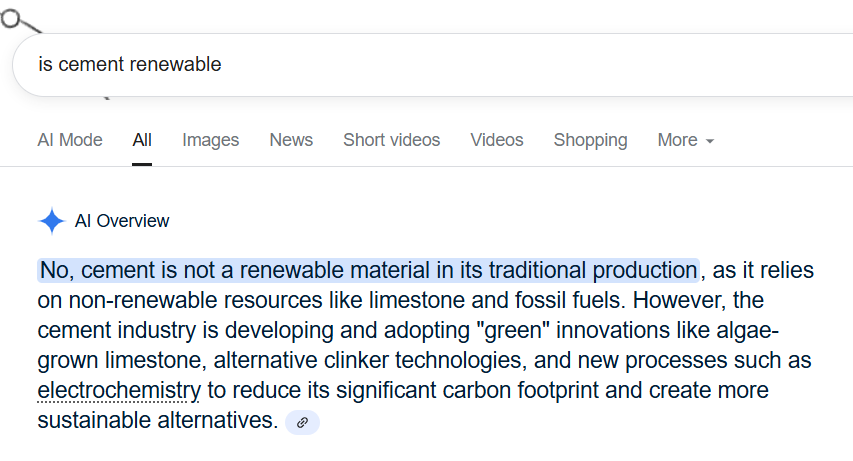The height and width of the screenshot is (461, 853).
Task: Click the More dropdown arrow
Action: click(x=710, y=142)
